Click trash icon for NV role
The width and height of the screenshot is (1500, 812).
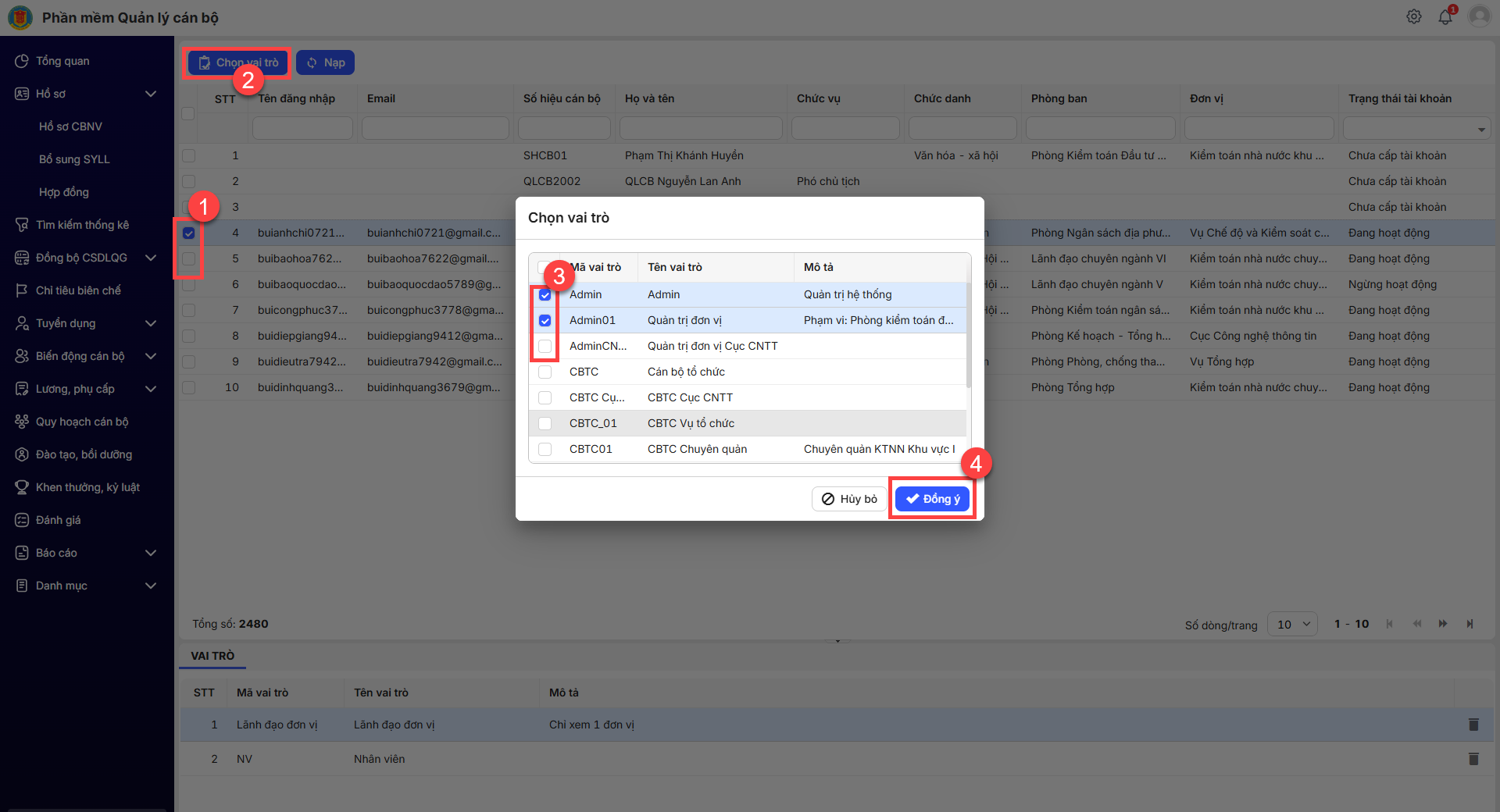1473,759
